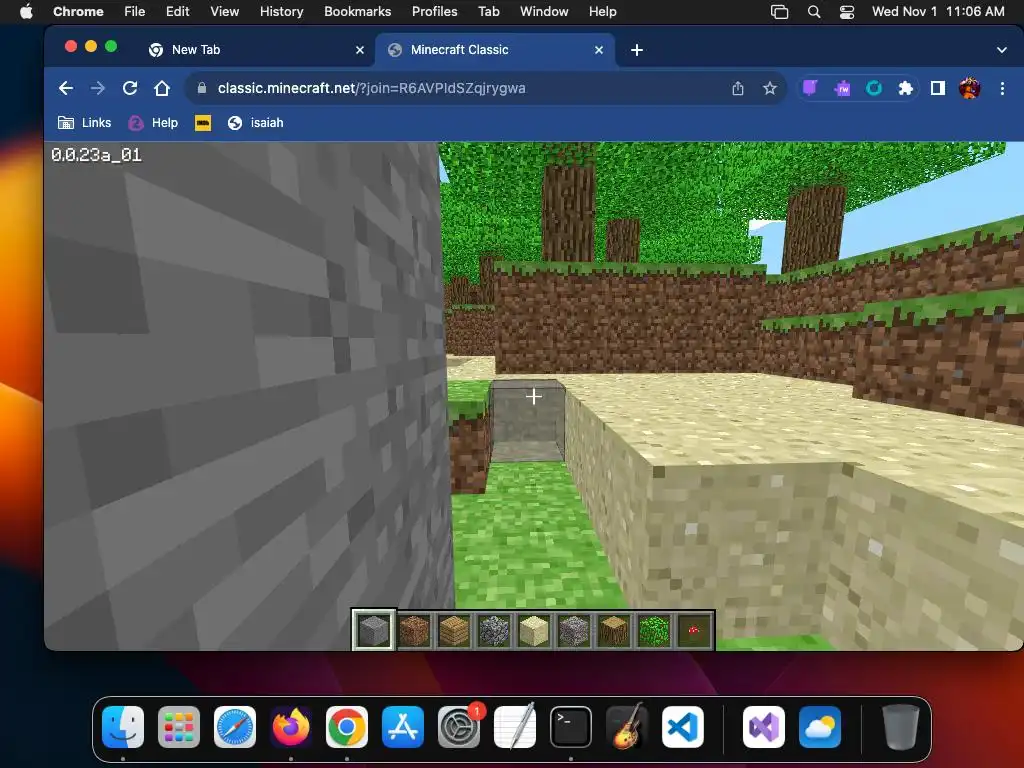Open the Edit menu

(178, 12)
